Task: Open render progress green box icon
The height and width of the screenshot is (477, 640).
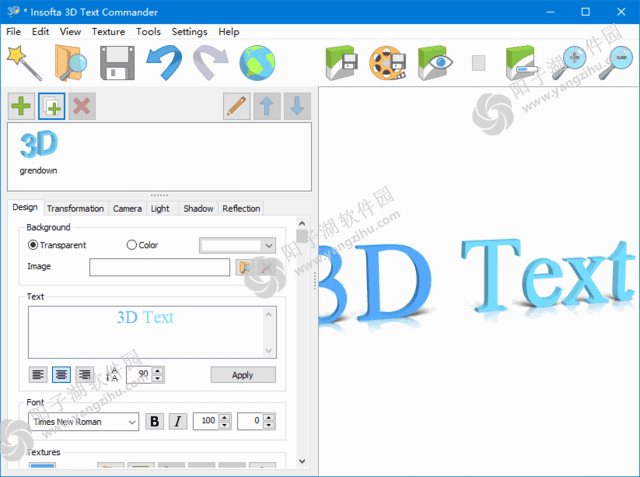Action: coord(520,63)
